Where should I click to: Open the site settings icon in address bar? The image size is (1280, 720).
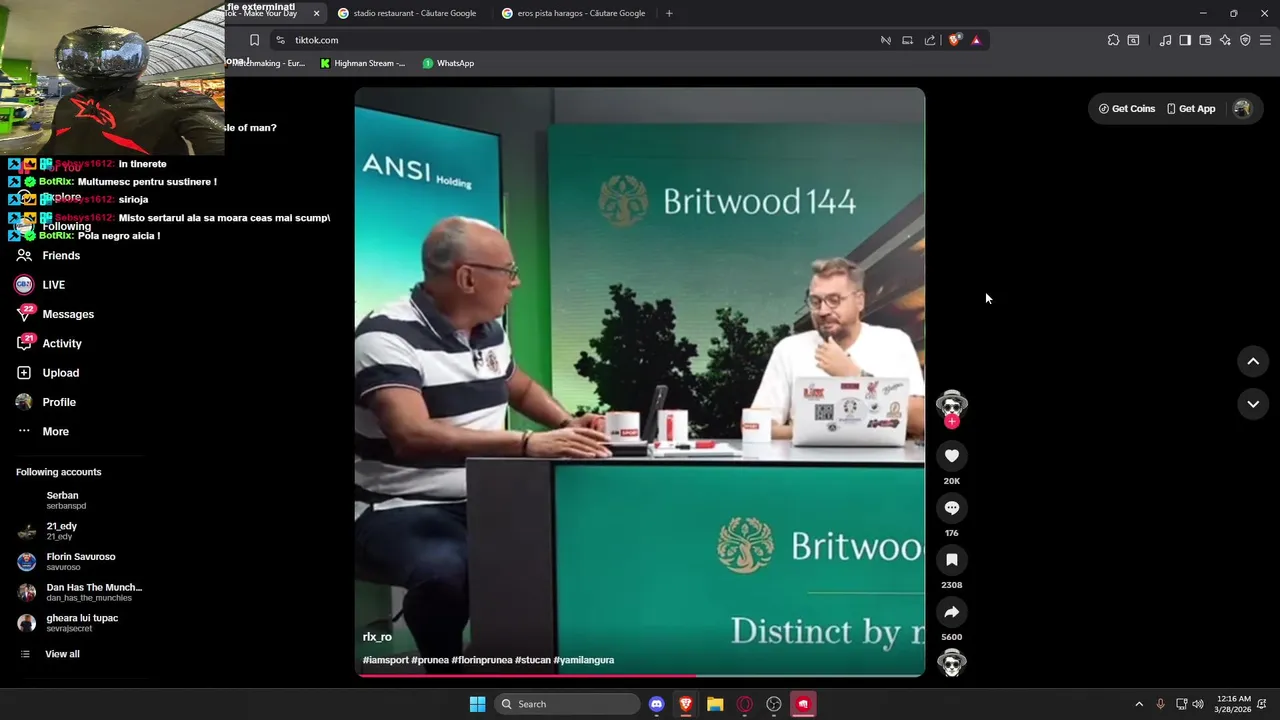point(280,40)
